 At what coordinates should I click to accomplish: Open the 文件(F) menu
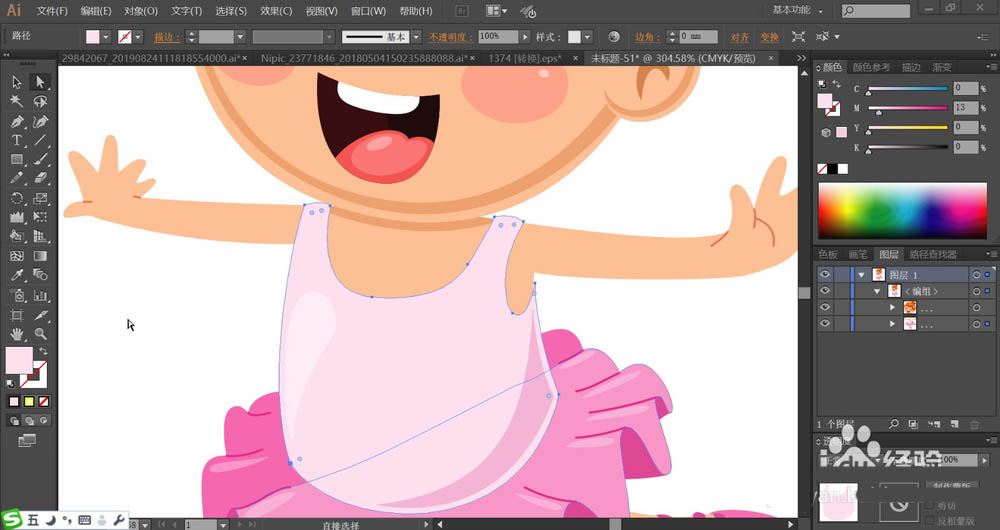pos(52,11)
